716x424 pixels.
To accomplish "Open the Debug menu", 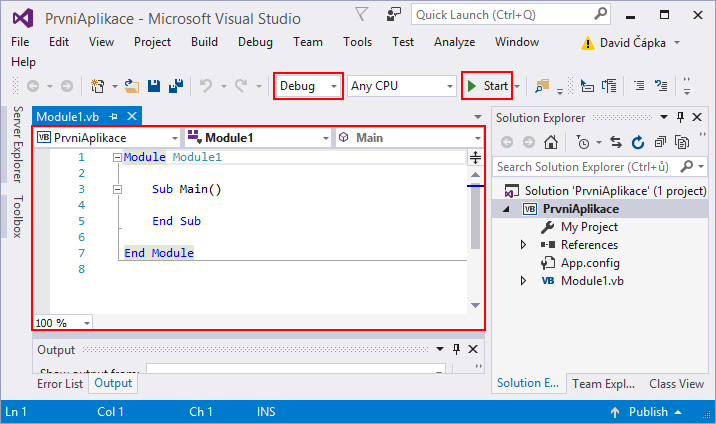I will pyautogui.click(x=255, y=42).
